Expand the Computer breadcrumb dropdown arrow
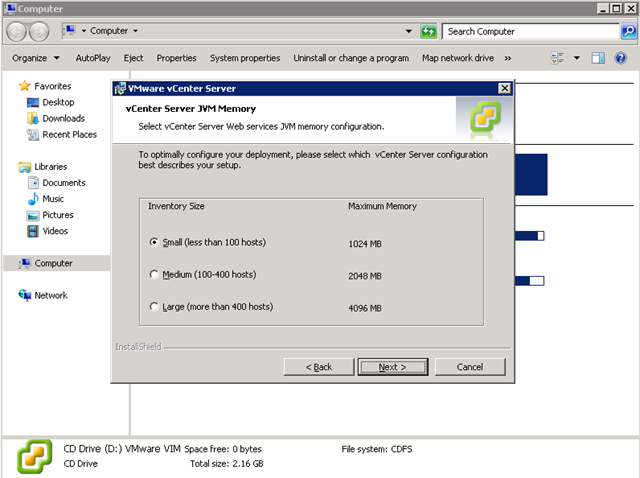Image resolution: width=640 pixels, height=478 pixels. click(x=135, y=31)
